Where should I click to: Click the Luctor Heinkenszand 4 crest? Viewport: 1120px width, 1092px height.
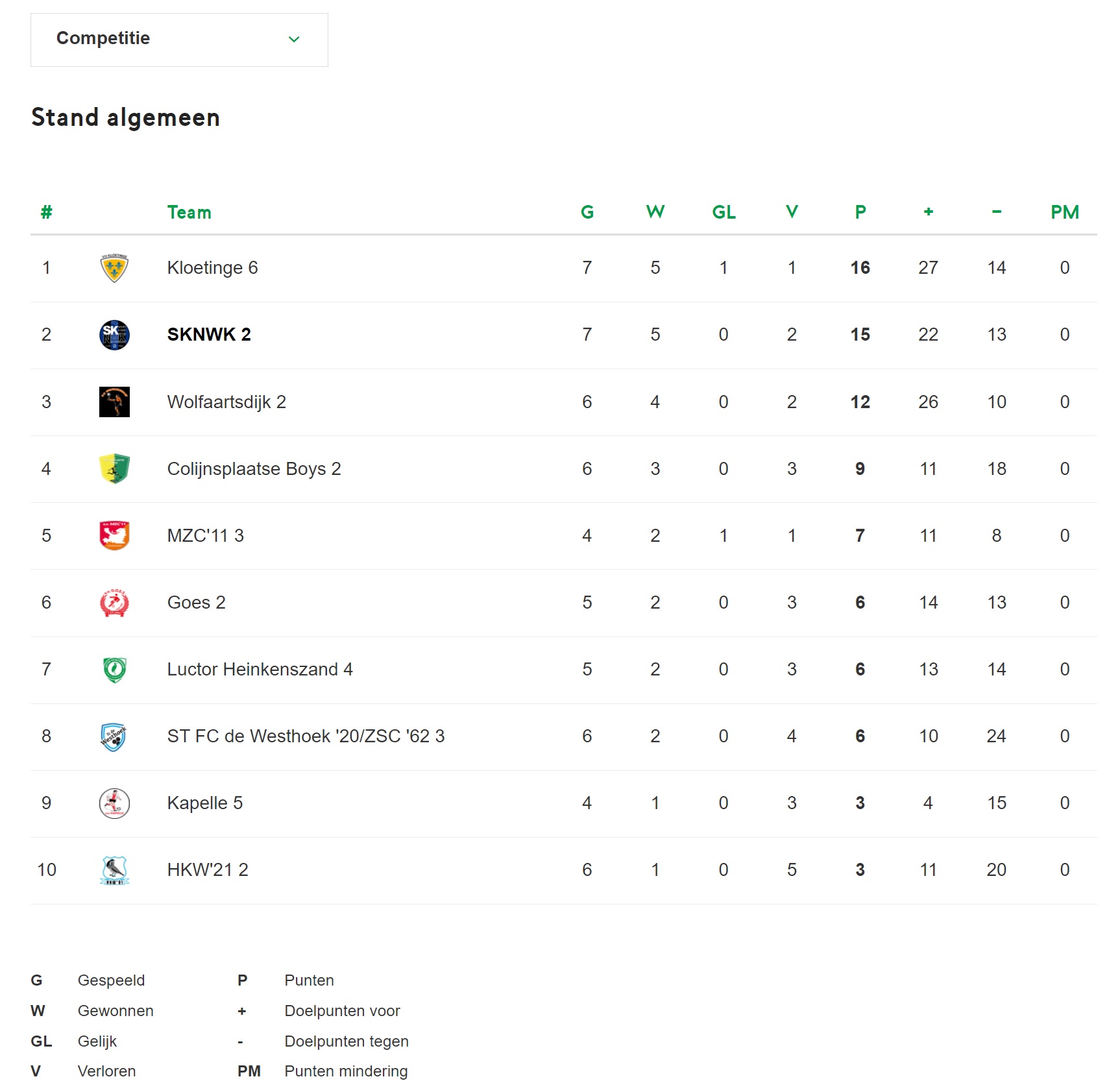(x=114, y=670)
